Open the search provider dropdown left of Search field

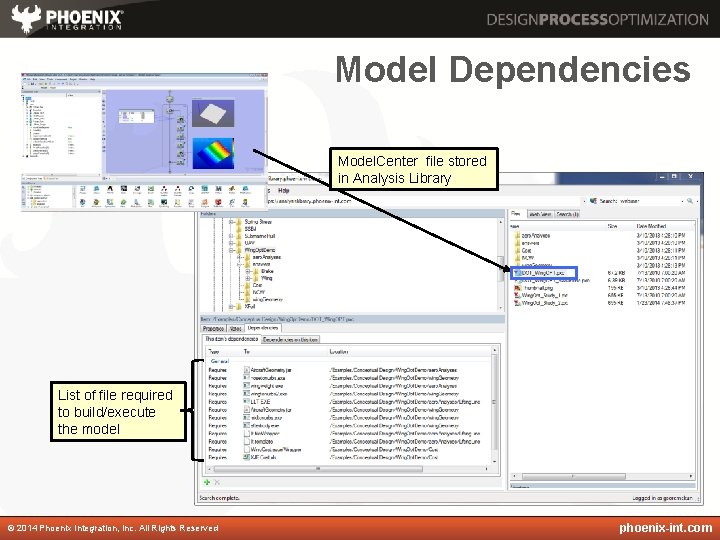click(x=585, y=201)
